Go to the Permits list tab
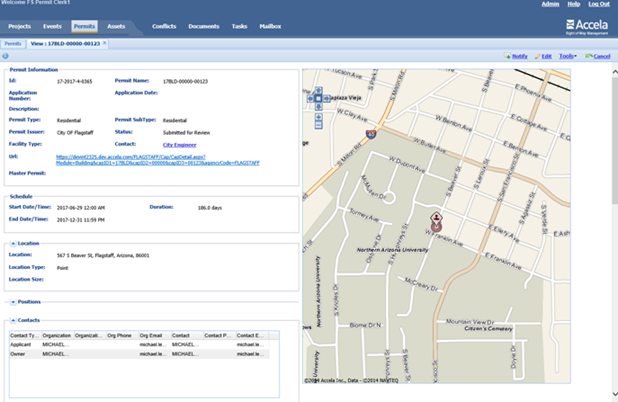Screen dimensions: 618x402 click(13, 44)
